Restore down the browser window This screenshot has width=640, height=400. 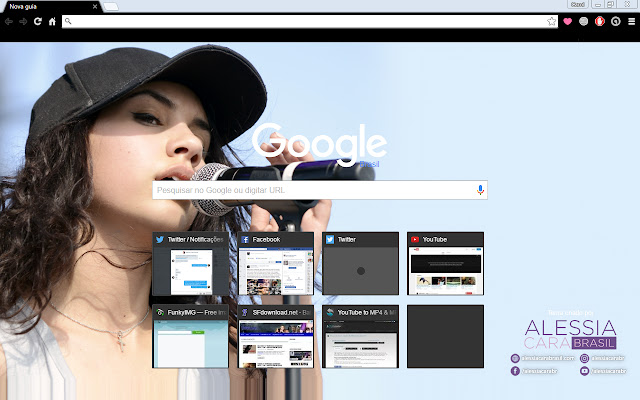coord(611,4)
